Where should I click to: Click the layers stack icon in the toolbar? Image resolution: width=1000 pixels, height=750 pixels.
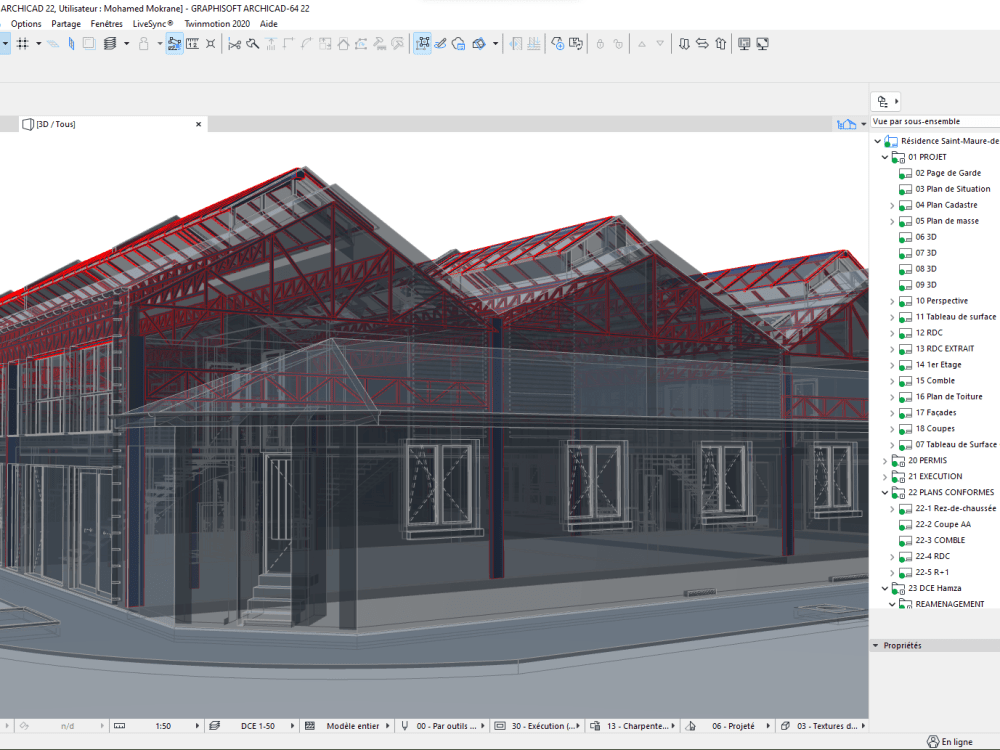pyautogui.click(x=110, y=43)
